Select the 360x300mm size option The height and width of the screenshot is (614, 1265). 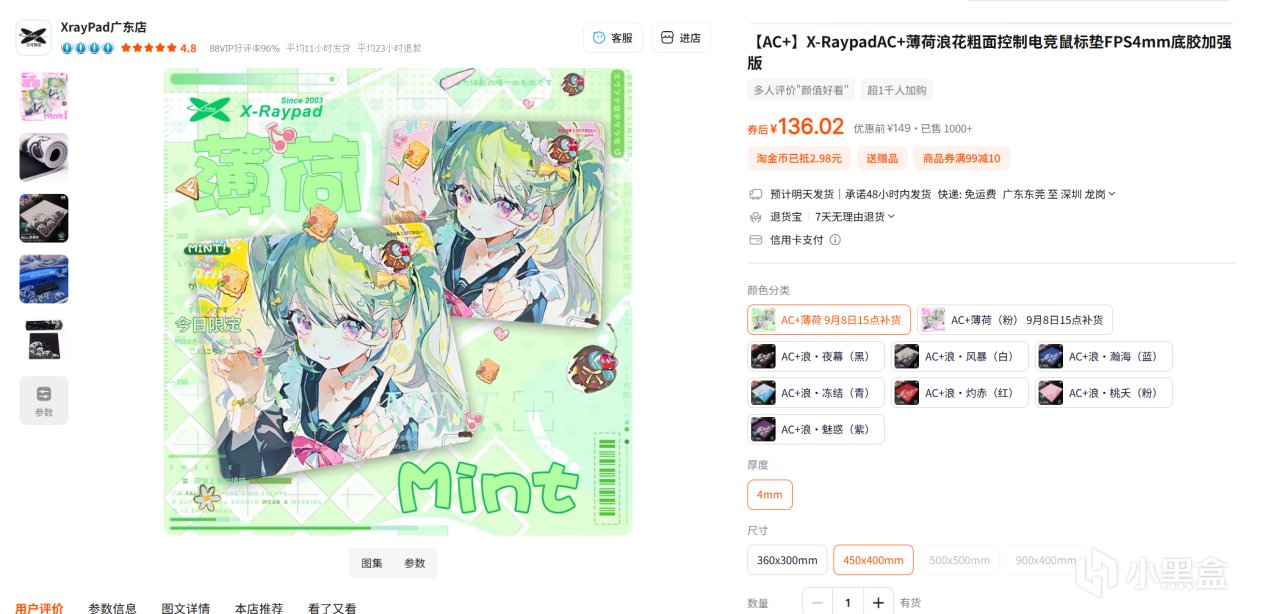787,560
